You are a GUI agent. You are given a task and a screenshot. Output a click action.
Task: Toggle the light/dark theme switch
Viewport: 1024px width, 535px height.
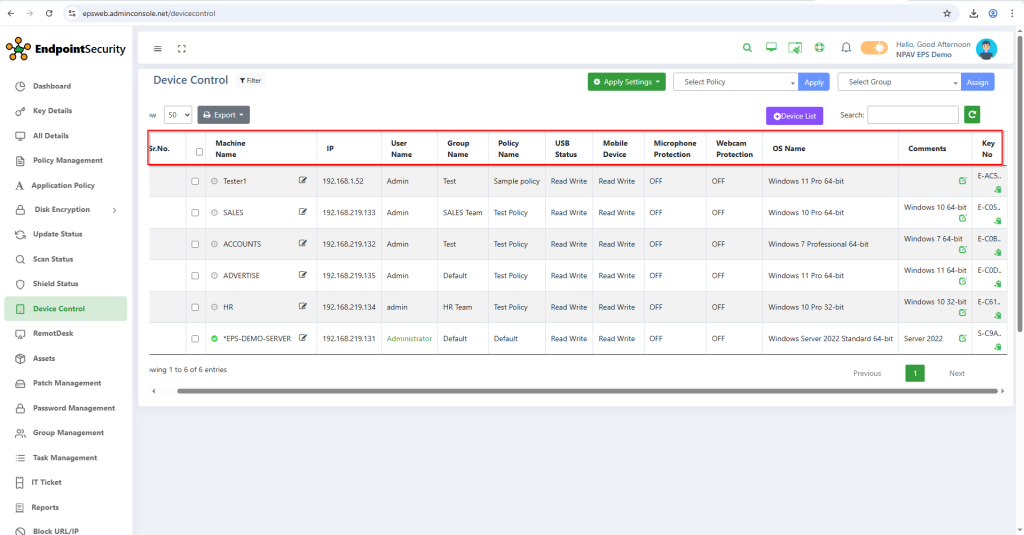(874, 48)
